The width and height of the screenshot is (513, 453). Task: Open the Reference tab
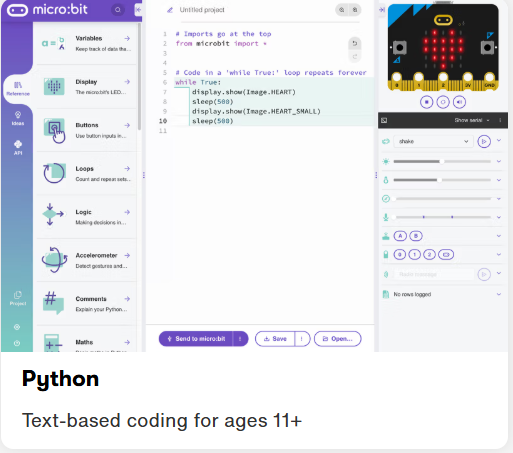(18, 89)
